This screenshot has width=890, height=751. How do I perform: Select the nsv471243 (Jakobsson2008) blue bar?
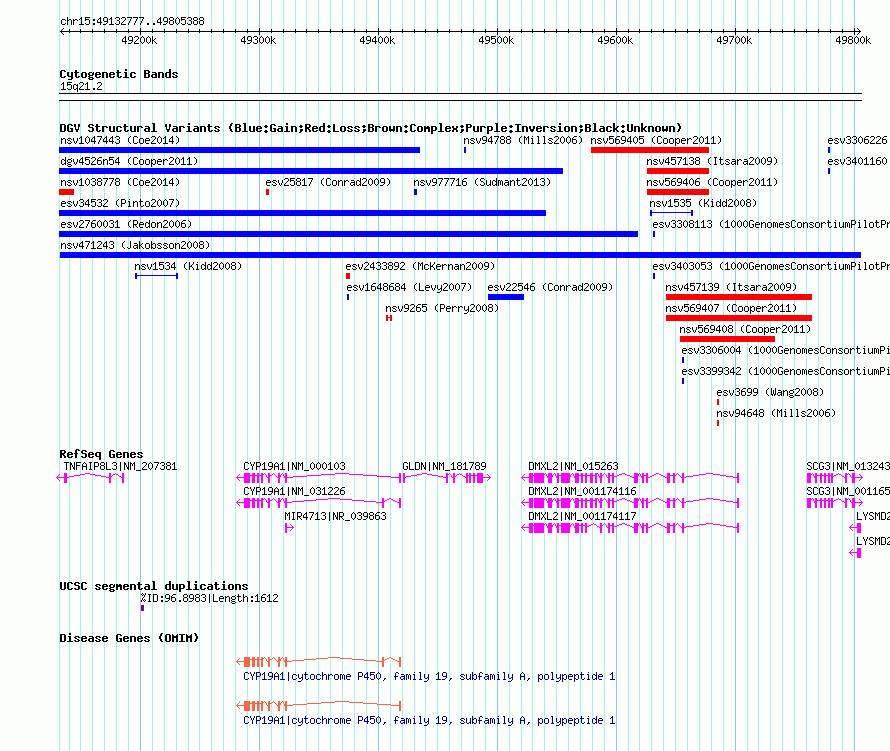(460, 255)
